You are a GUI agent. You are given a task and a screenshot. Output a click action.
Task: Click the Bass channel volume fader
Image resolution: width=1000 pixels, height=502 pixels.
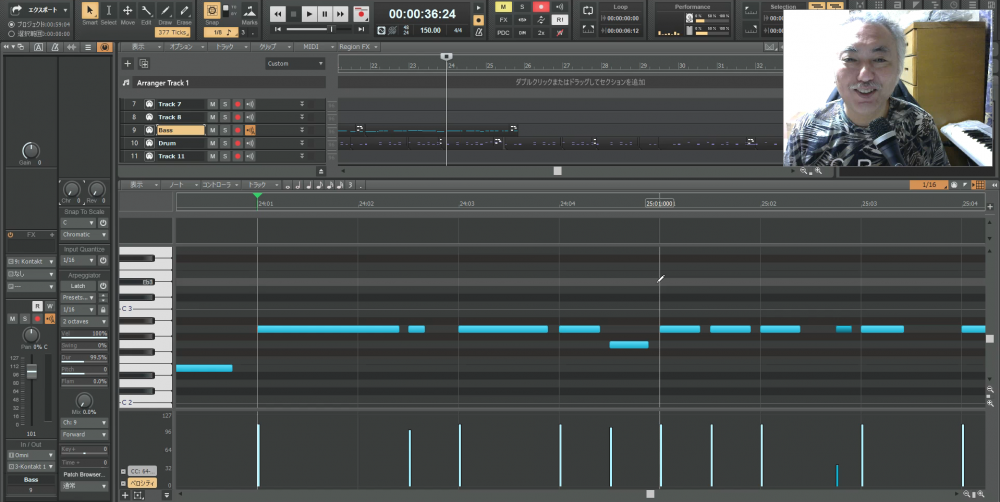point(31,372)
